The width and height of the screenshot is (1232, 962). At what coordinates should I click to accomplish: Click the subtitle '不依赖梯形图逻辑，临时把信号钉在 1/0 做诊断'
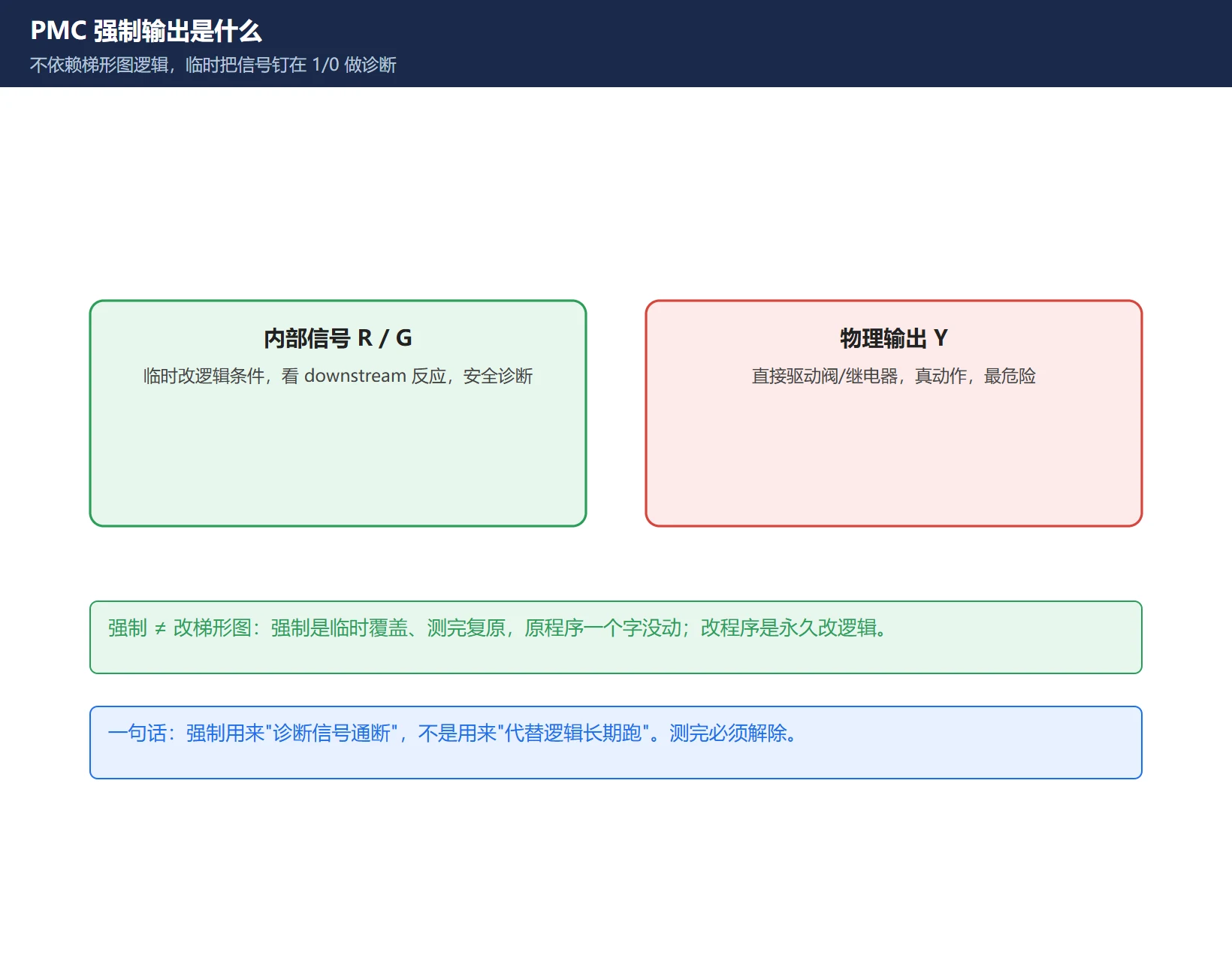coord(213,65)
